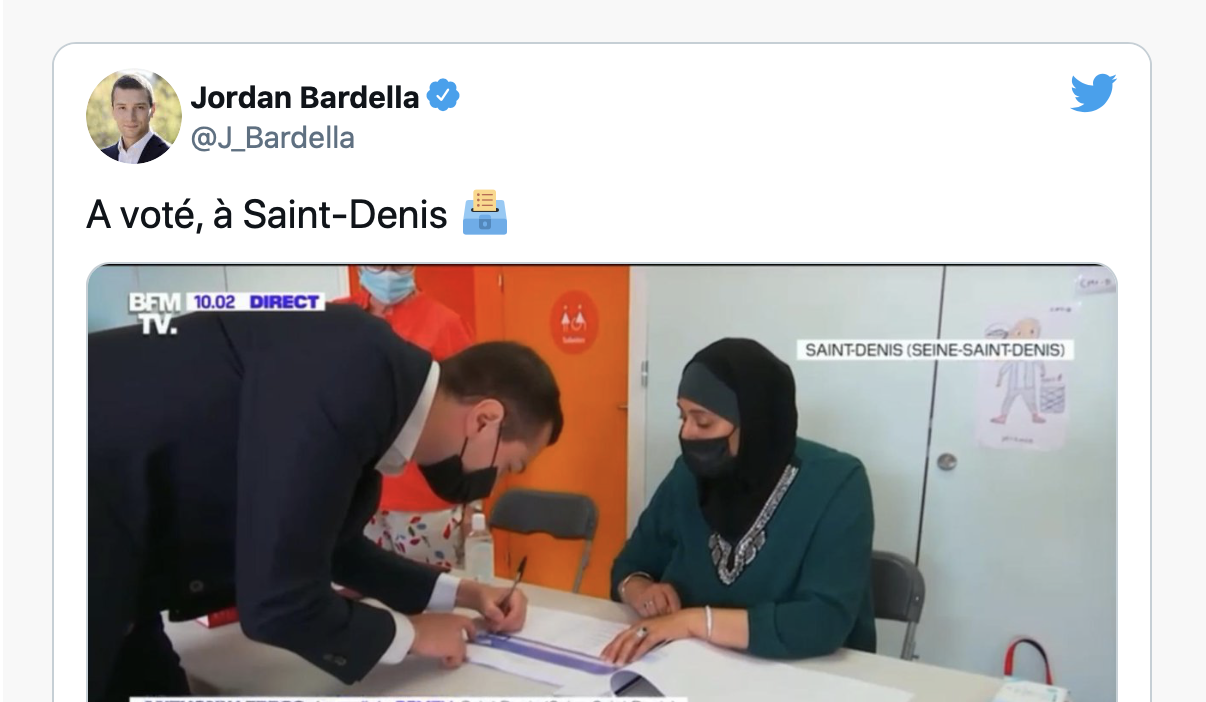This screenshot has width=1206, height=702.
Task: Click the "10.02" time badge
Action: (213, 301)
